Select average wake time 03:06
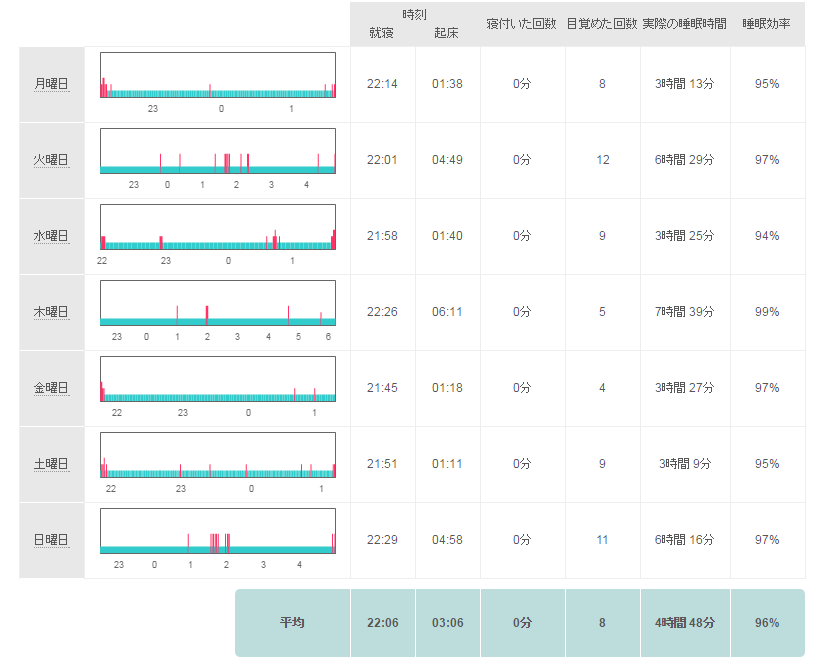This screenshot has height=657, width=815. [448, 622]
